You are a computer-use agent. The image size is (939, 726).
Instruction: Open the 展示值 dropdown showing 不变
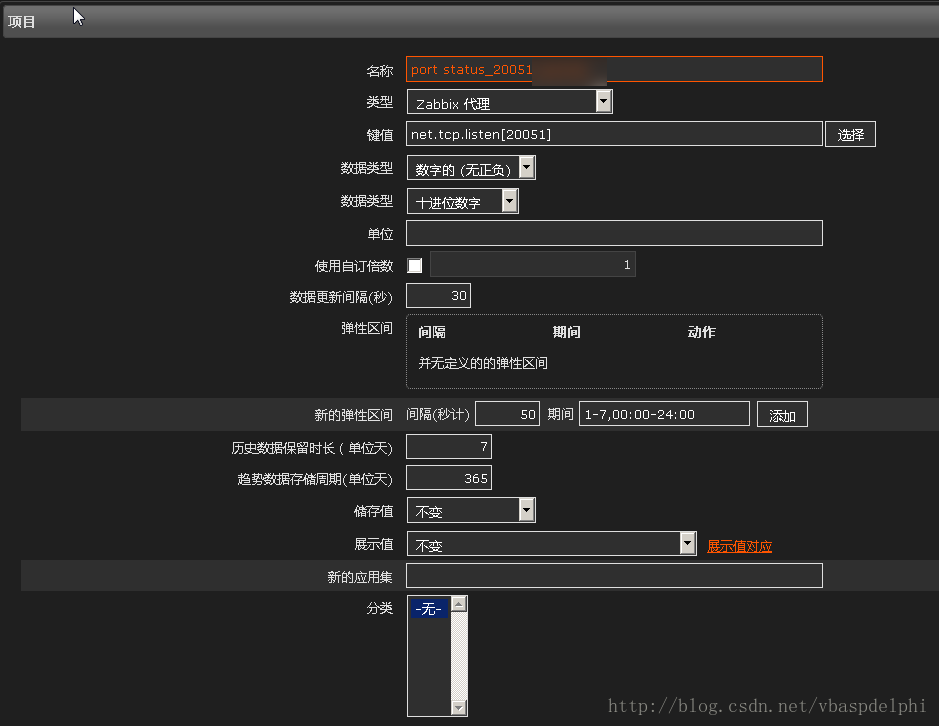point(552,544)
